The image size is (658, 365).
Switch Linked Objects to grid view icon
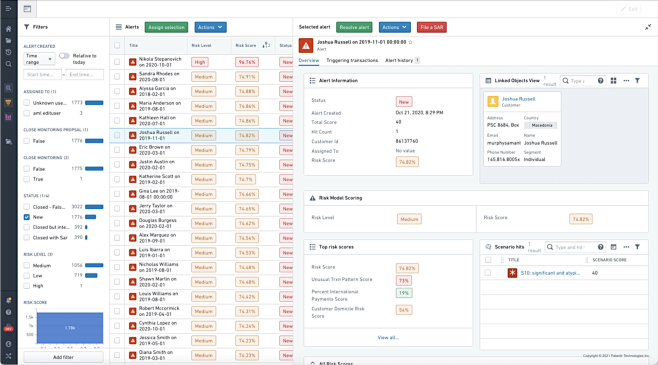[614, 81]
